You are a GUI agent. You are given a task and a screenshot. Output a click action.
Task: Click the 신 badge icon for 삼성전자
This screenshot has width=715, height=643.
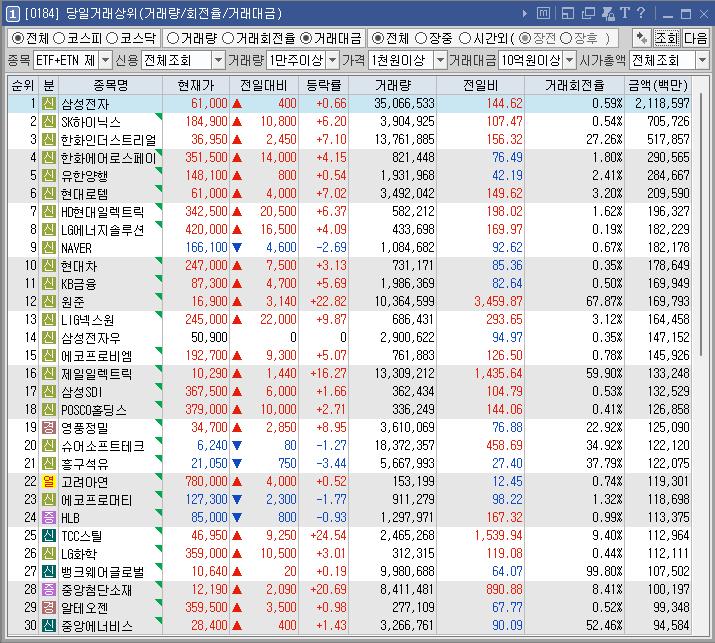49,104
